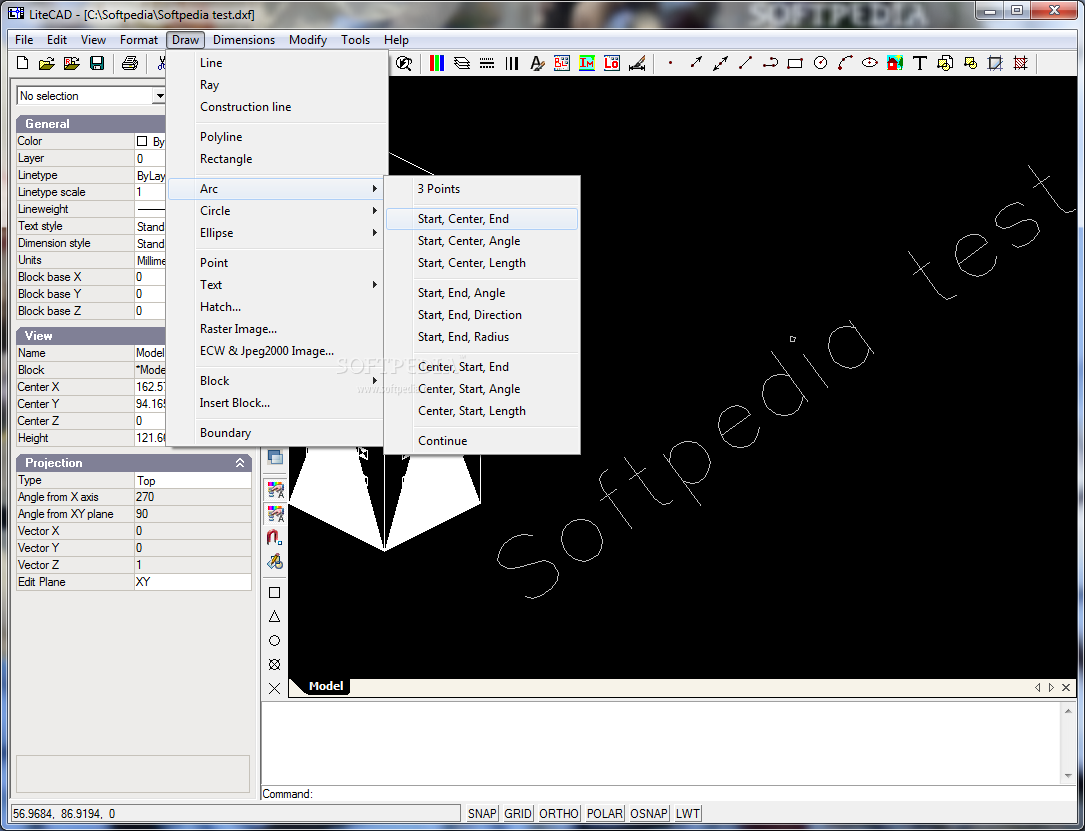Click the Type value Top
The width and height of the screenshot is (1085, 831).
click(192, 481)
